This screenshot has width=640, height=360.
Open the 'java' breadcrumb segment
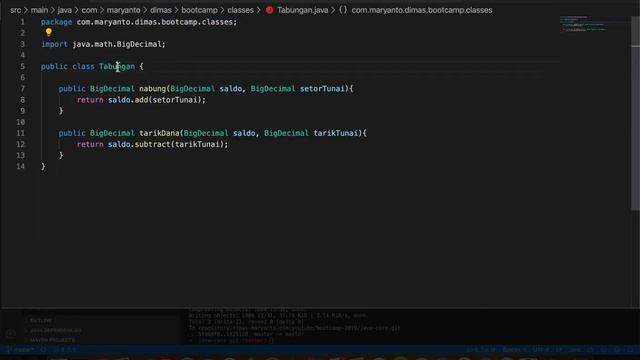point(64,10)
